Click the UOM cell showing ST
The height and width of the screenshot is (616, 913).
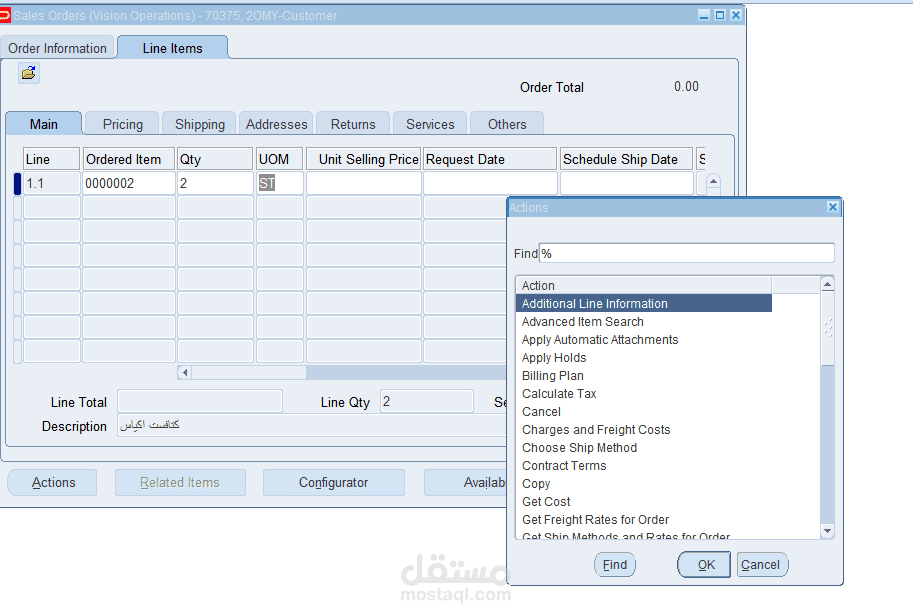(279, 183)
